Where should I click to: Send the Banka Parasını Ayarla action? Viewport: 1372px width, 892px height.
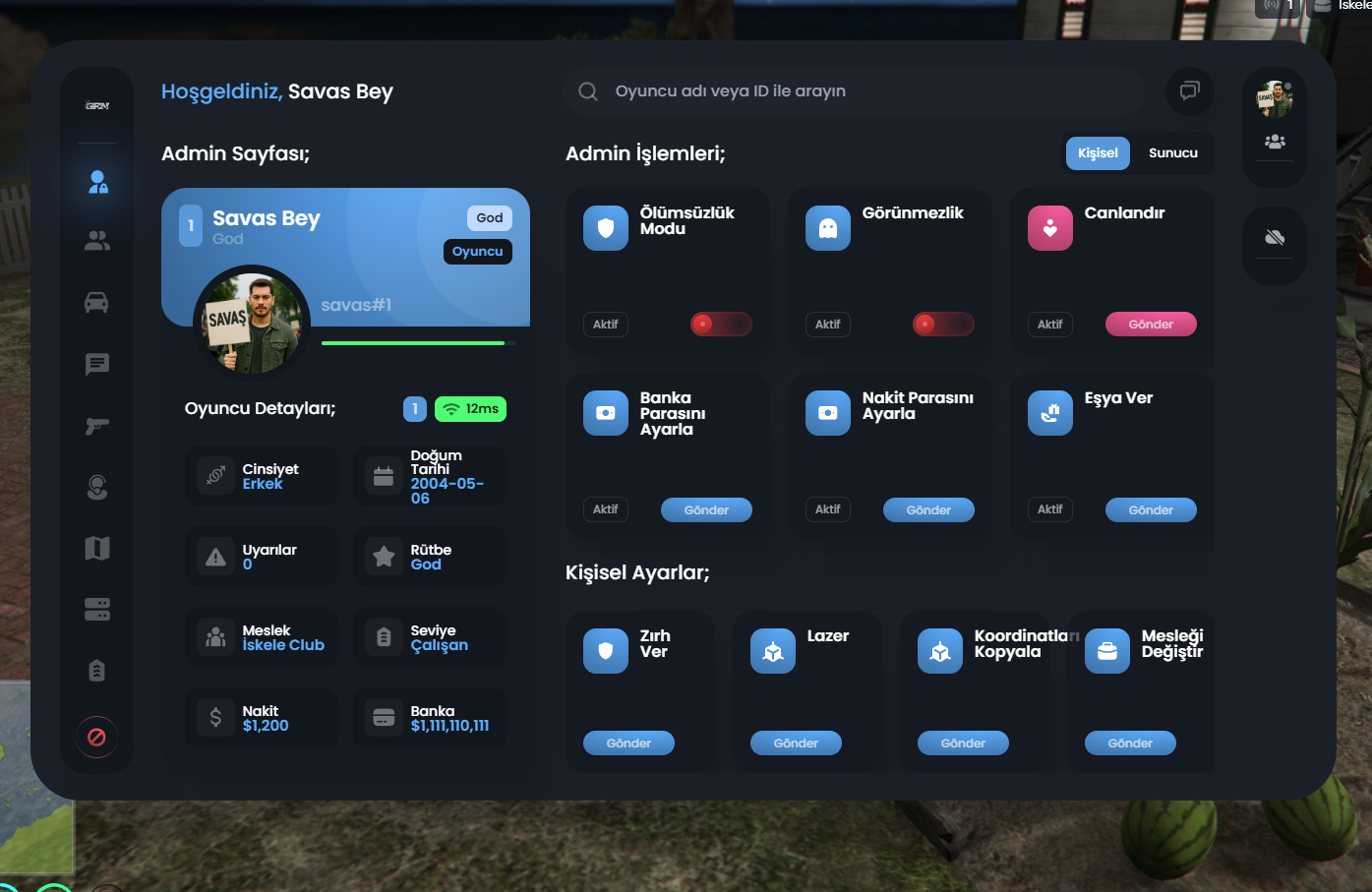pyautogui.click(x=706, y=510)
